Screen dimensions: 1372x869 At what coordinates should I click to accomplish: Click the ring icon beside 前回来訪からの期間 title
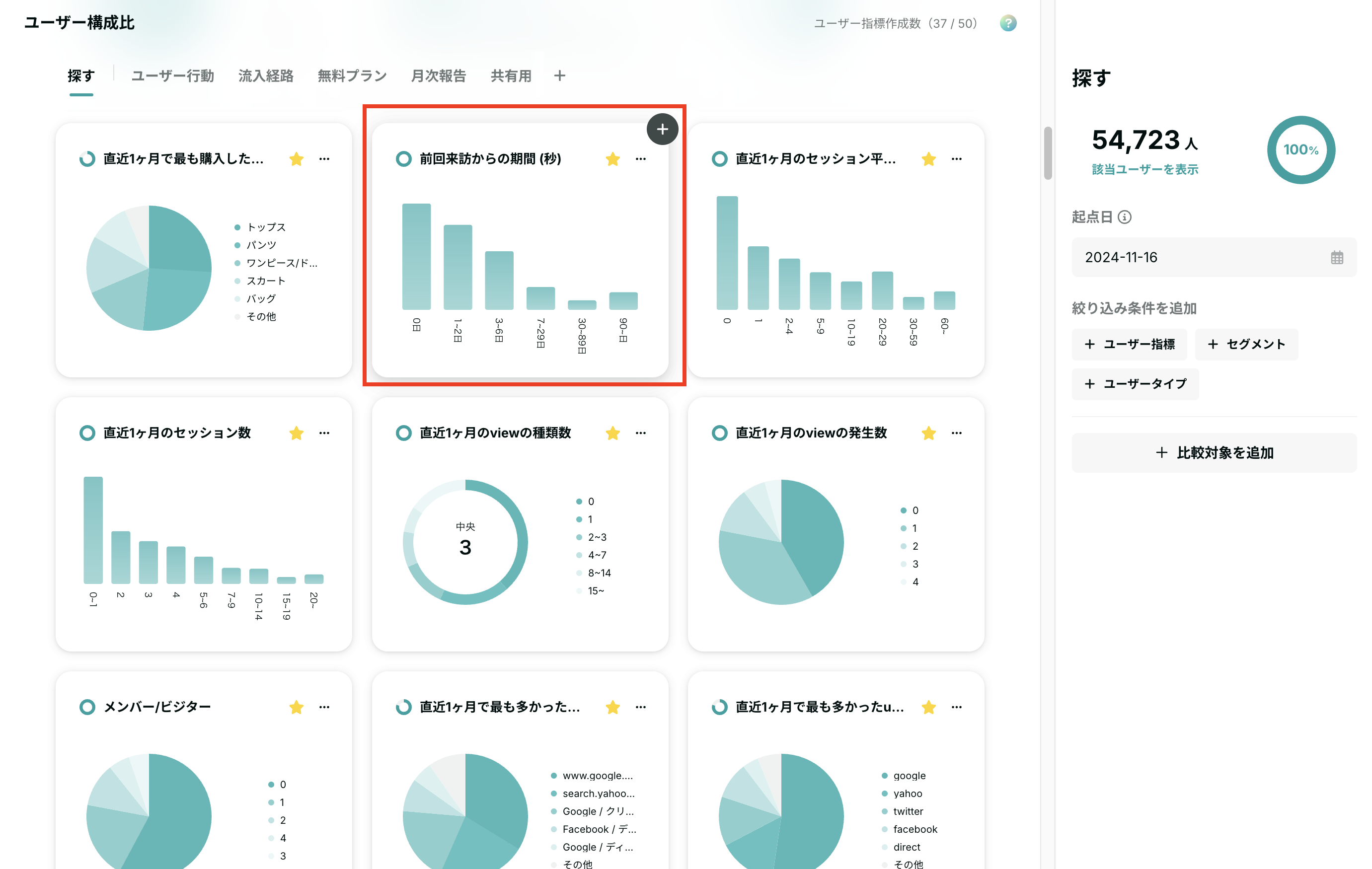point(403,159)
